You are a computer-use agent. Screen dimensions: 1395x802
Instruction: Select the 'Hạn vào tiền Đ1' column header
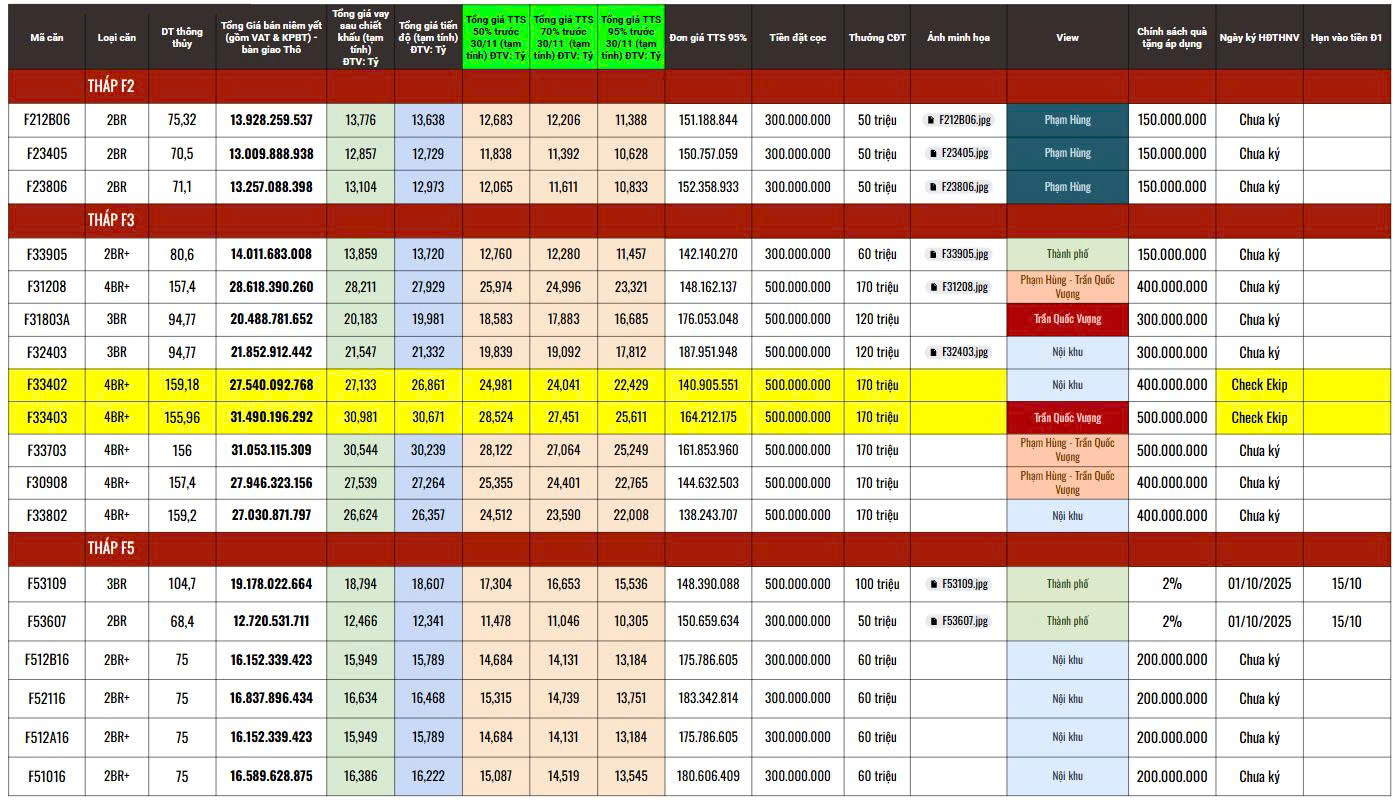click(1348, 38)
